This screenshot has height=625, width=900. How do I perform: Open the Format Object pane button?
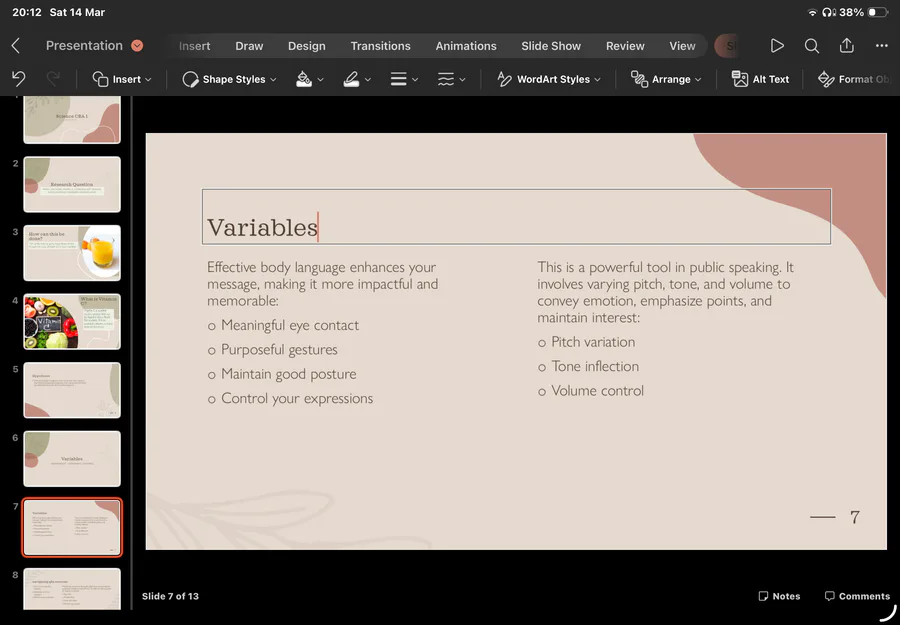click(854, 79)
